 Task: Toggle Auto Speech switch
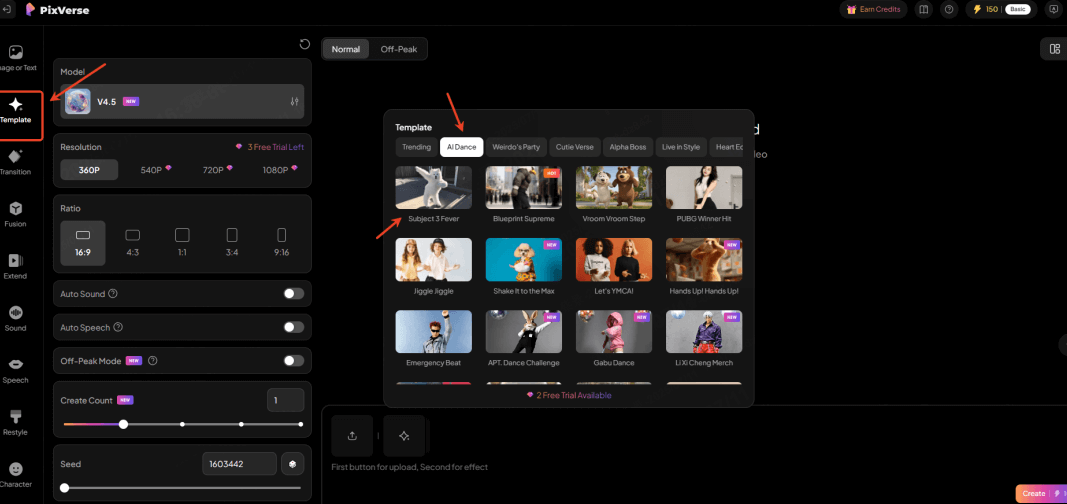pos(294,327)
